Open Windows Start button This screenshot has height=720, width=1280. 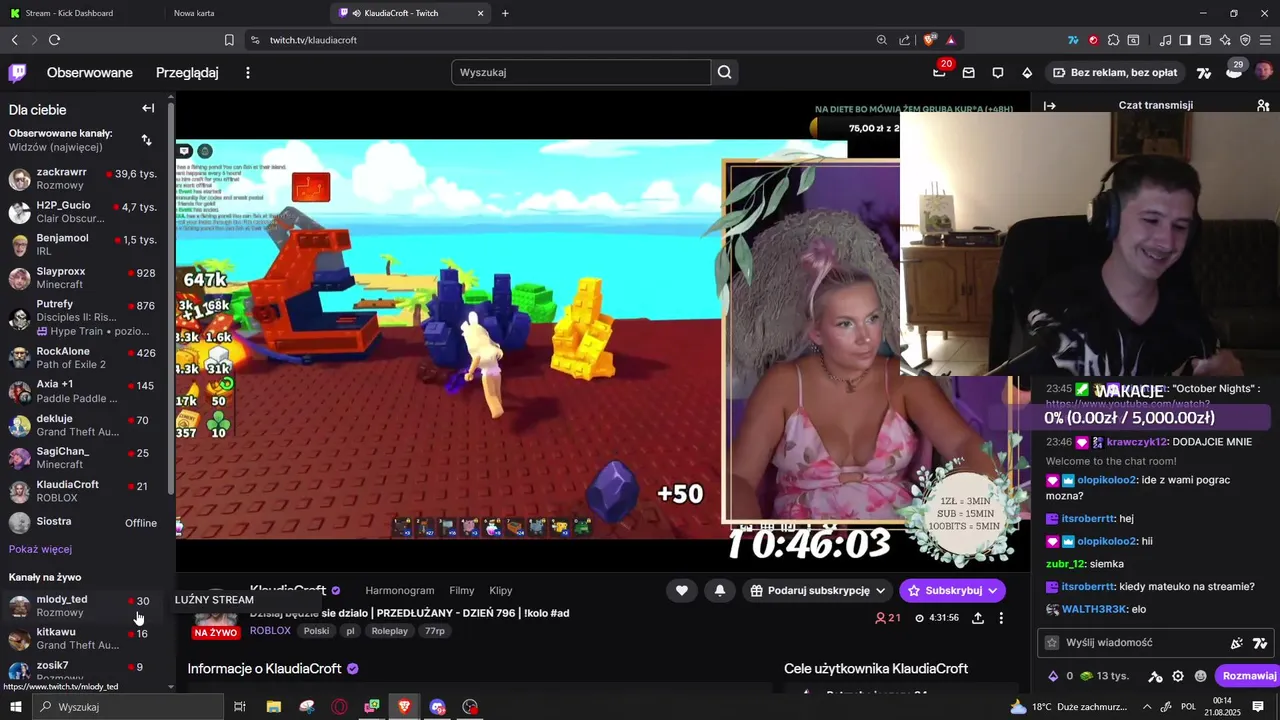(16, 707)
